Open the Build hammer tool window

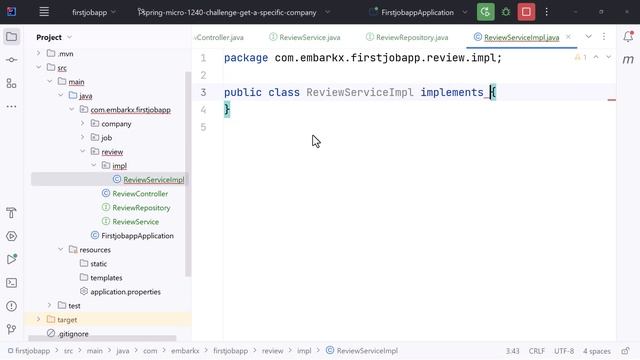(x=11, y=213)
